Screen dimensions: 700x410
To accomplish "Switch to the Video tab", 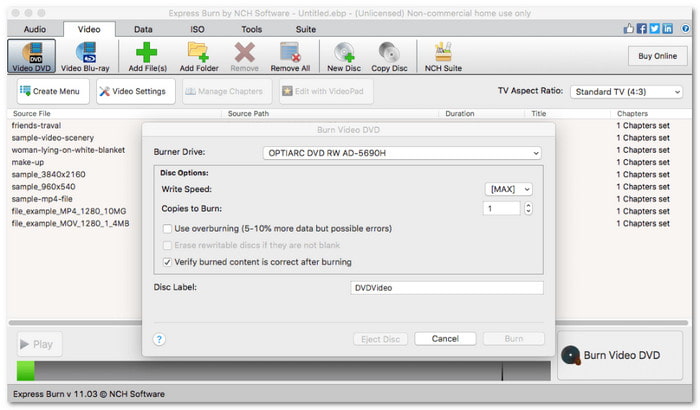I will [x=89, y=29].
